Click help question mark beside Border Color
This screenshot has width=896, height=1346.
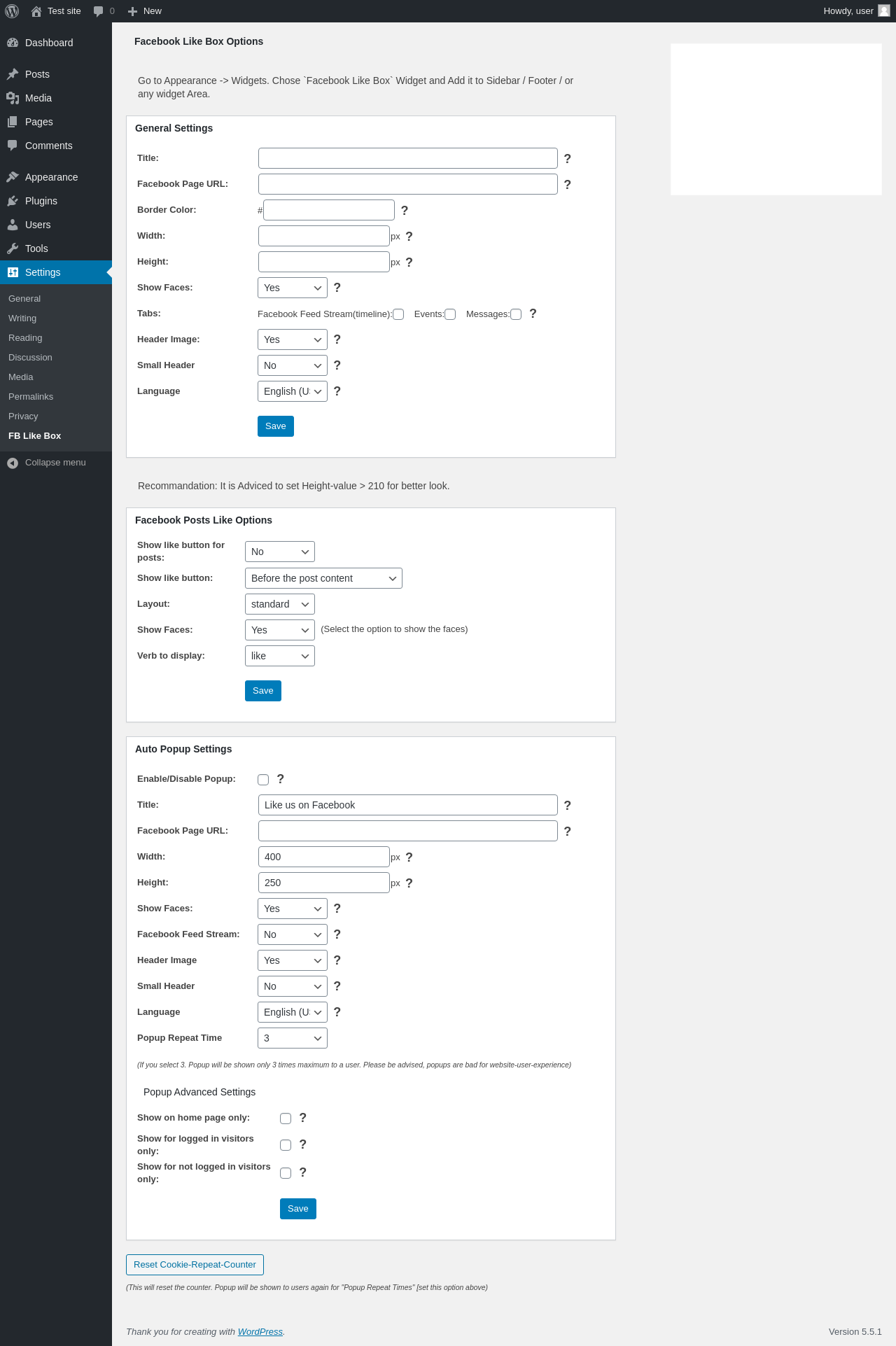tap(405, 211)
